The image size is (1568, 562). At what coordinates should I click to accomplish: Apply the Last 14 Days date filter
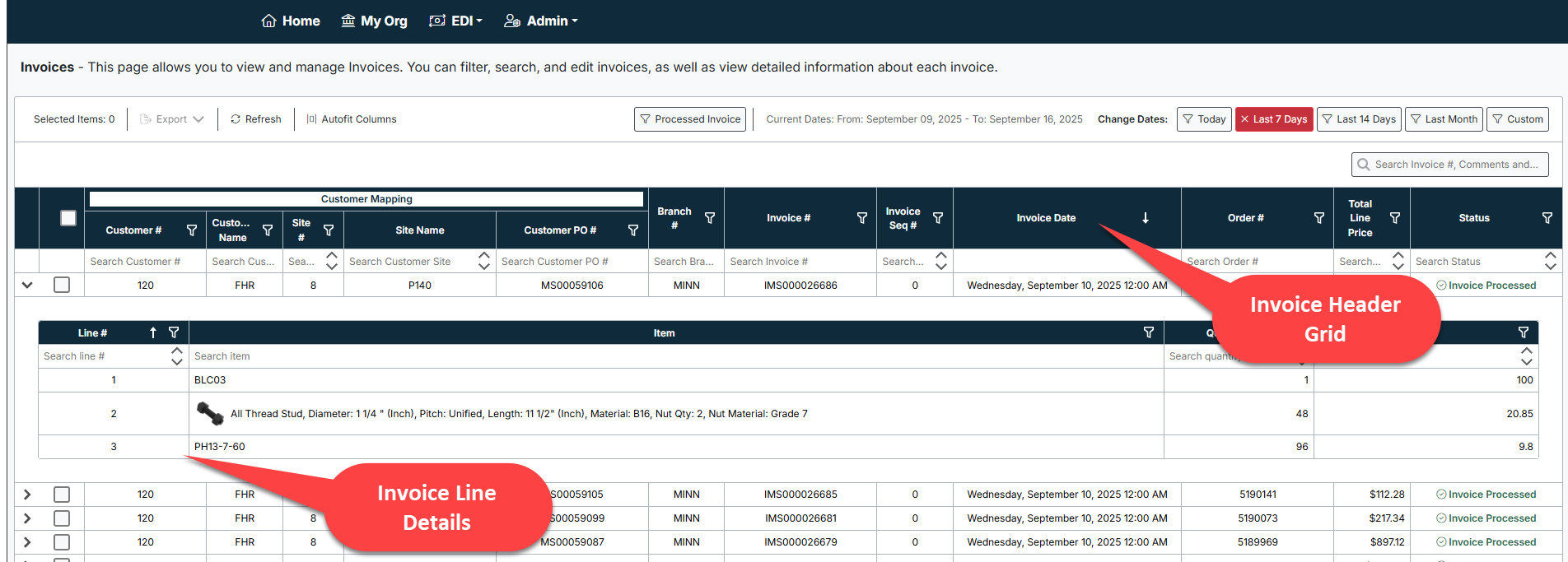[x=1359, y=119]
